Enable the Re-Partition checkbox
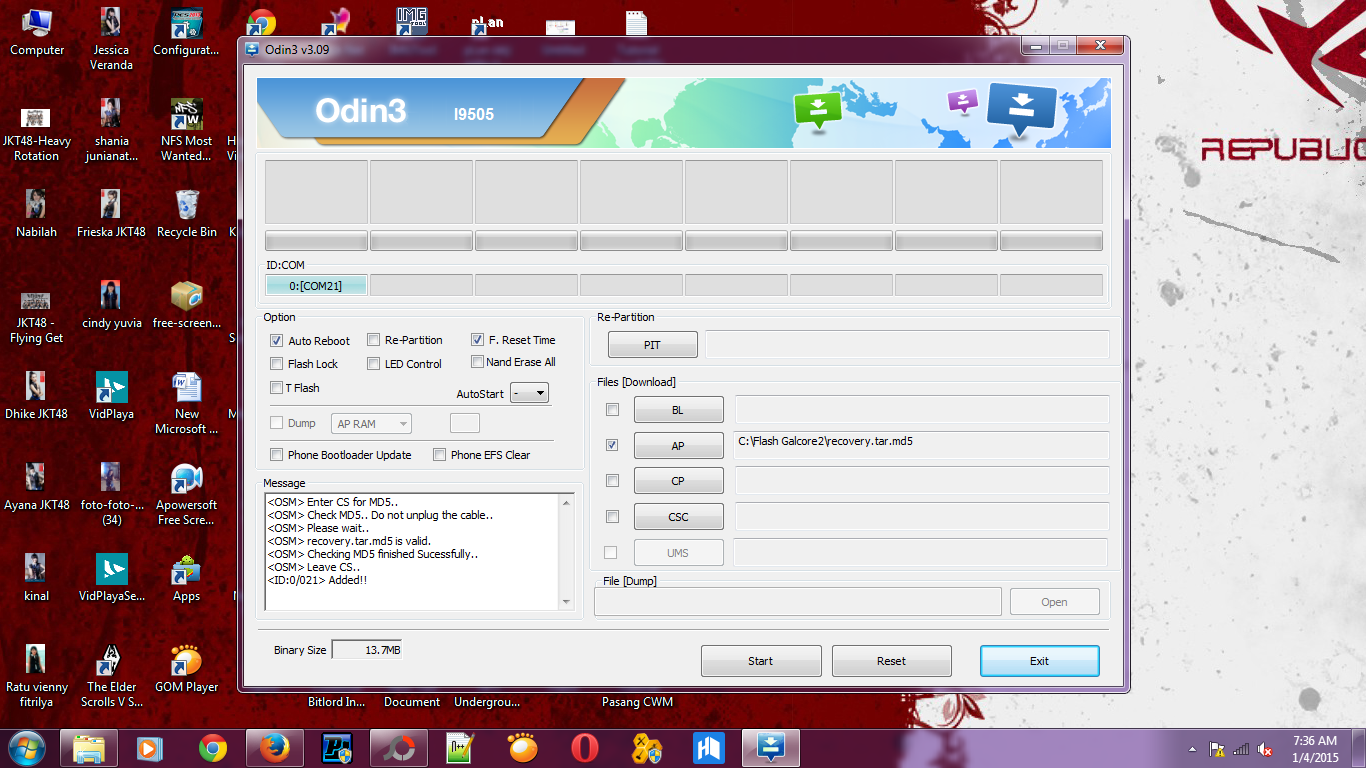Screen dimensions: 1366x768 point(374,340)
